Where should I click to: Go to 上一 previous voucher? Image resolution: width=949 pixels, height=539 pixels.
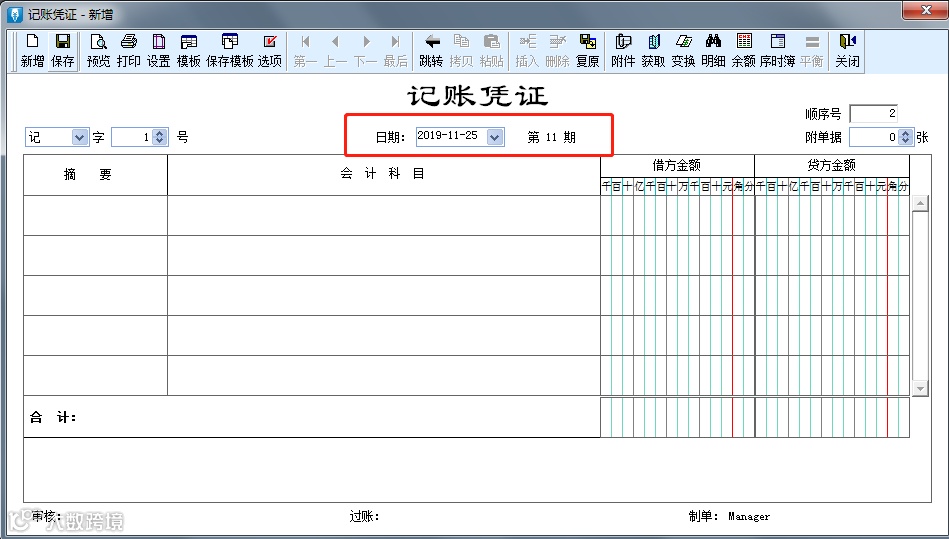335,51
